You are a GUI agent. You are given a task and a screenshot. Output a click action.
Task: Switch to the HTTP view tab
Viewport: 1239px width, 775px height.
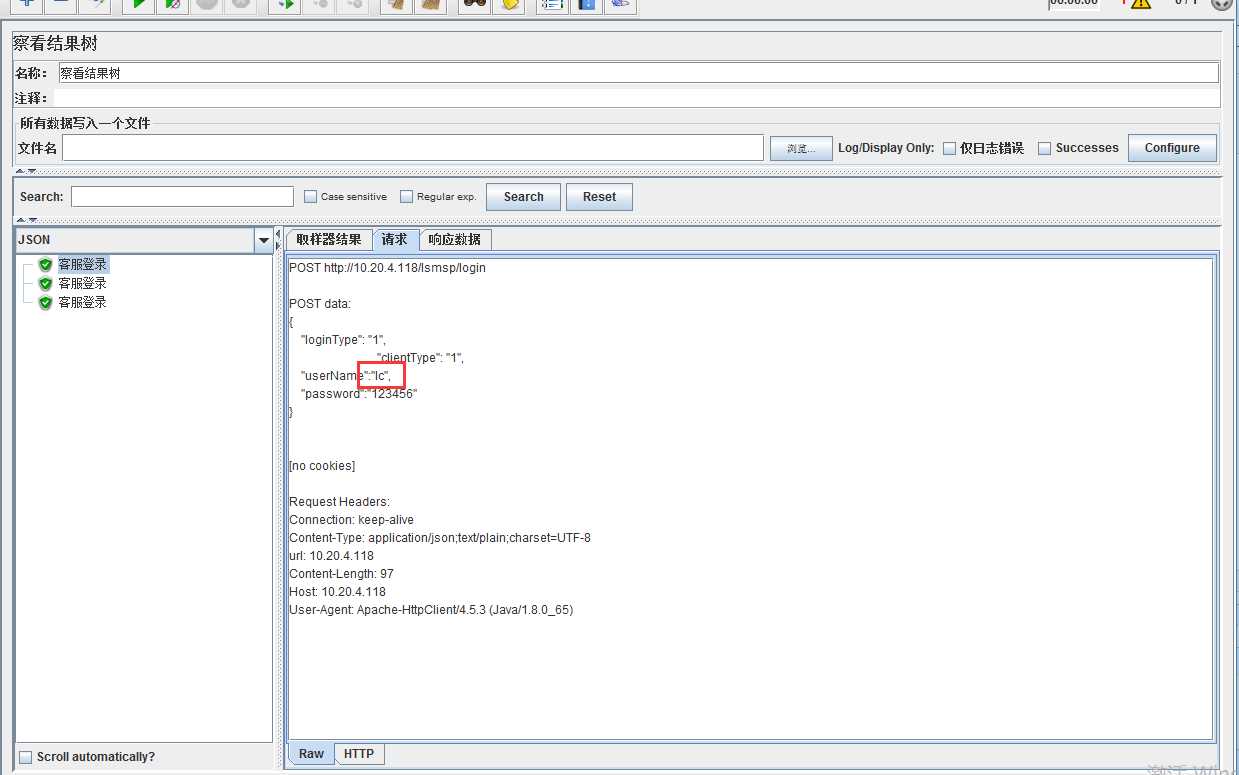pos(359,754)
